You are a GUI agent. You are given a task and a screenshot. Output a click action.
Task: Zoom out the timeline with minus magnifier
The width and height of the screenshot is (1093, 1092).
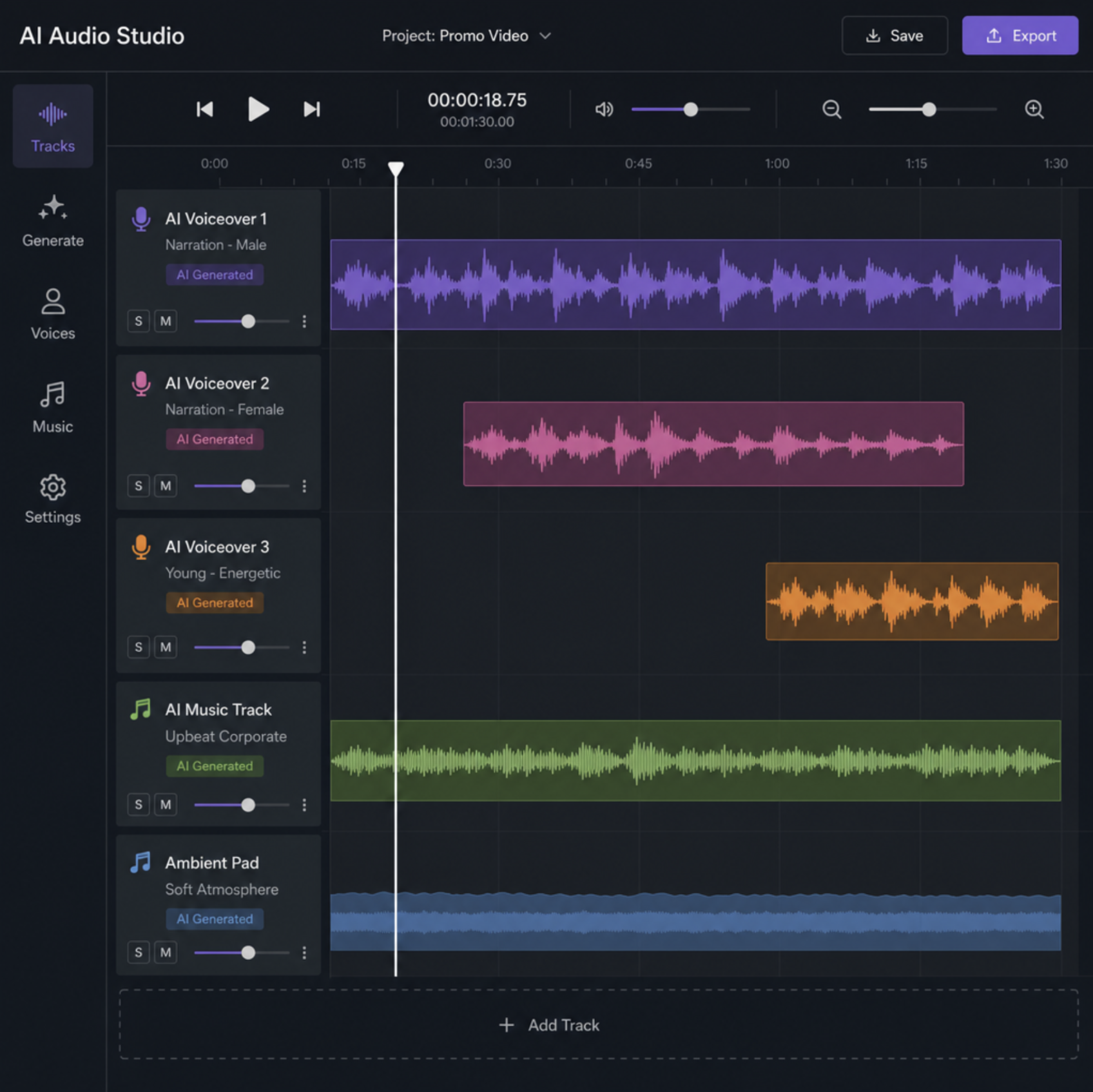[832, 109]
